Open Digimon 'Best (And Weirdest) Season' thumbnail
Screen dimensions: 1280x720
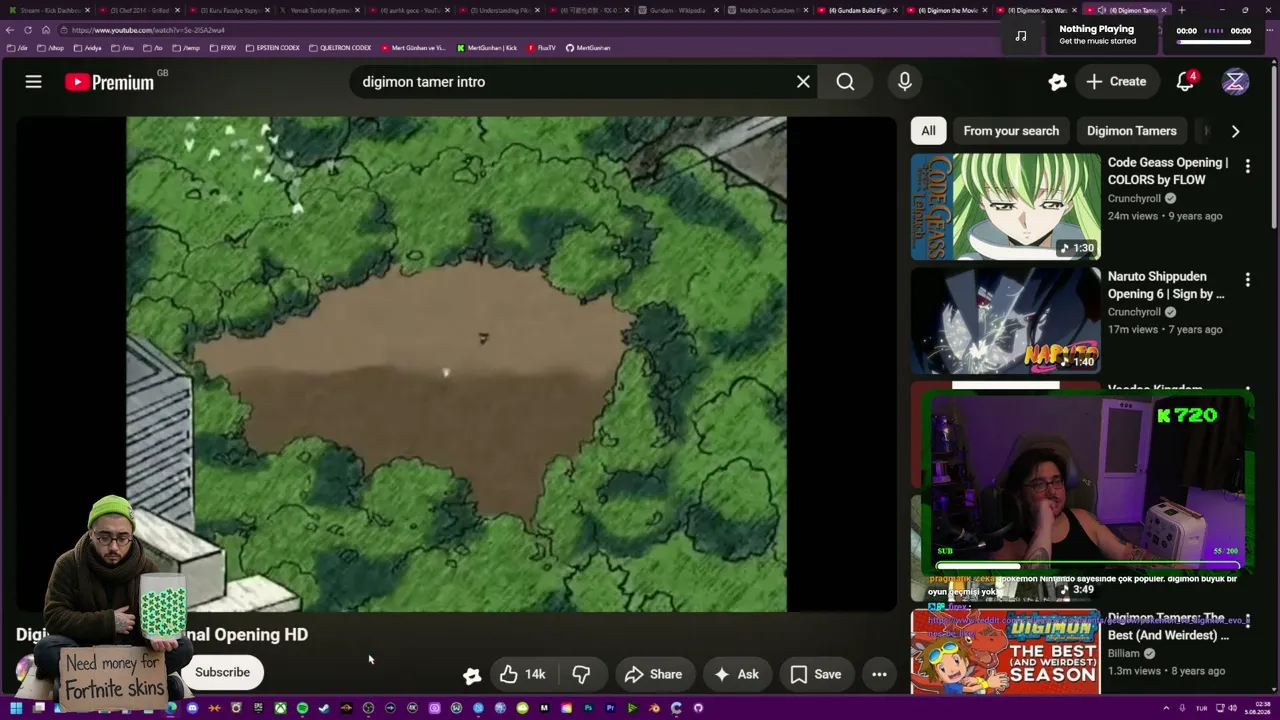tap(1005, 652)
